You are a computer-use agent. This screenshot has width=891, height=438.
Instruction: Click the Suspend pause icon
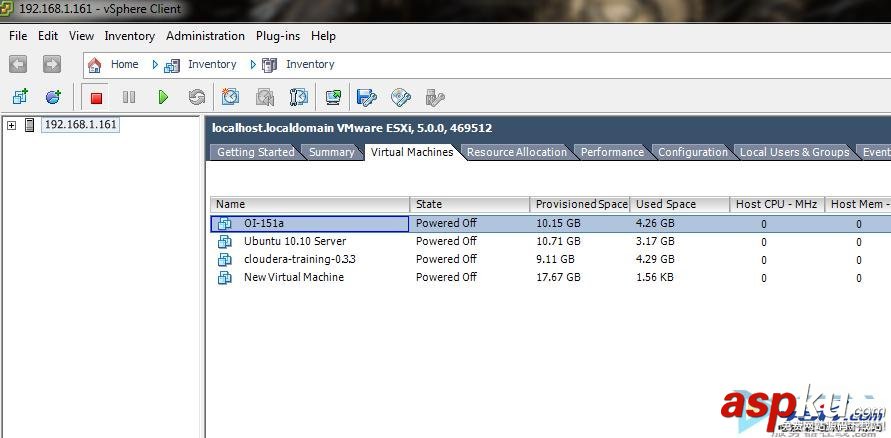[129, 98]
